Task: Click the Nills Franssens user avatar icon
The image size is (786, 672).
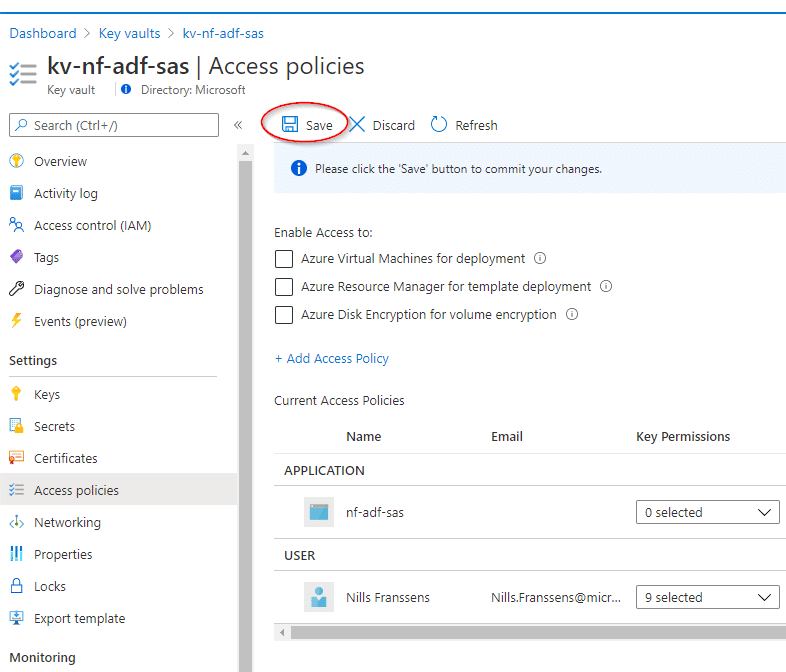Action: click(x=319, y=597)
